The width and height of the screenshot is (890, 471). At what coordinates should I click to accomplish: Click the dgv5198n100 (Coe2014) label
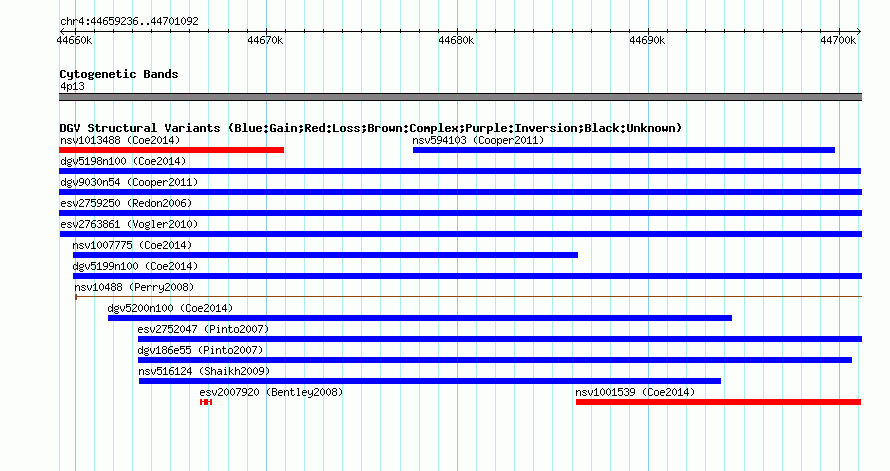click(x=123, y=161)
